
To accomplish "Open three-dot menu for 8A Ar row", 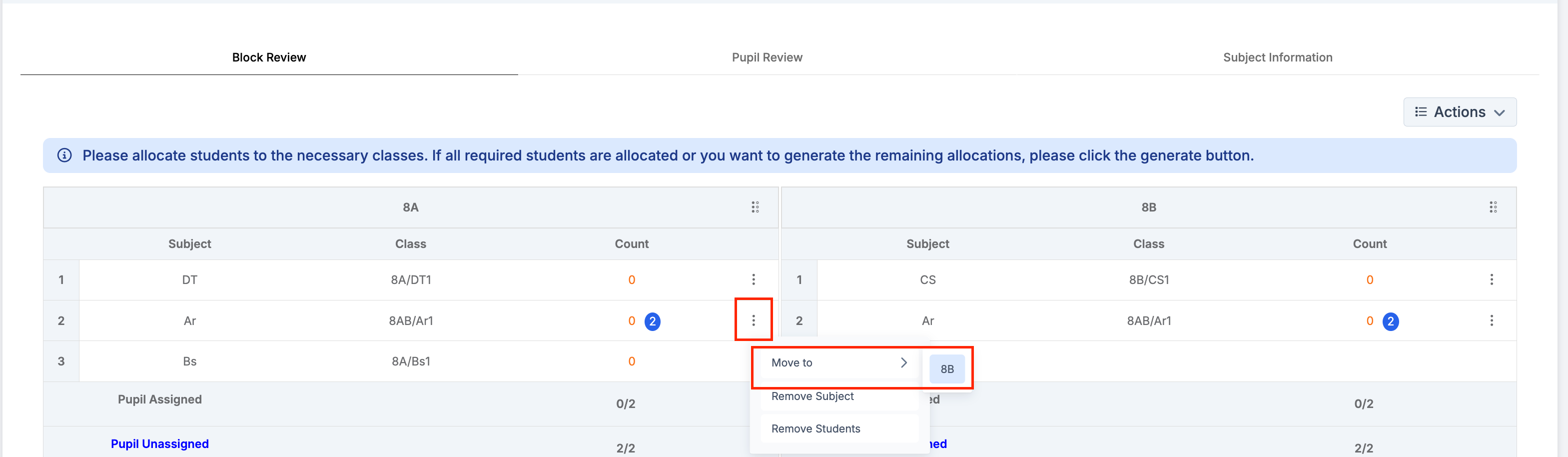I will pos(754,320).
